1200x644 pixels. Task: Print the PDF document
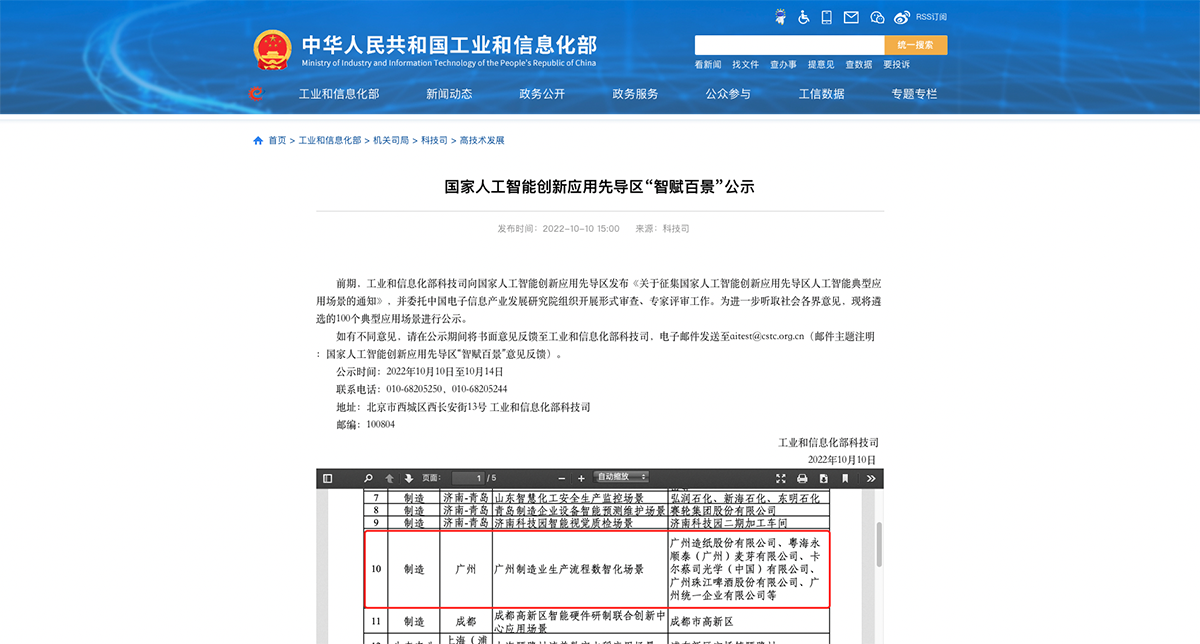(802, 478)
